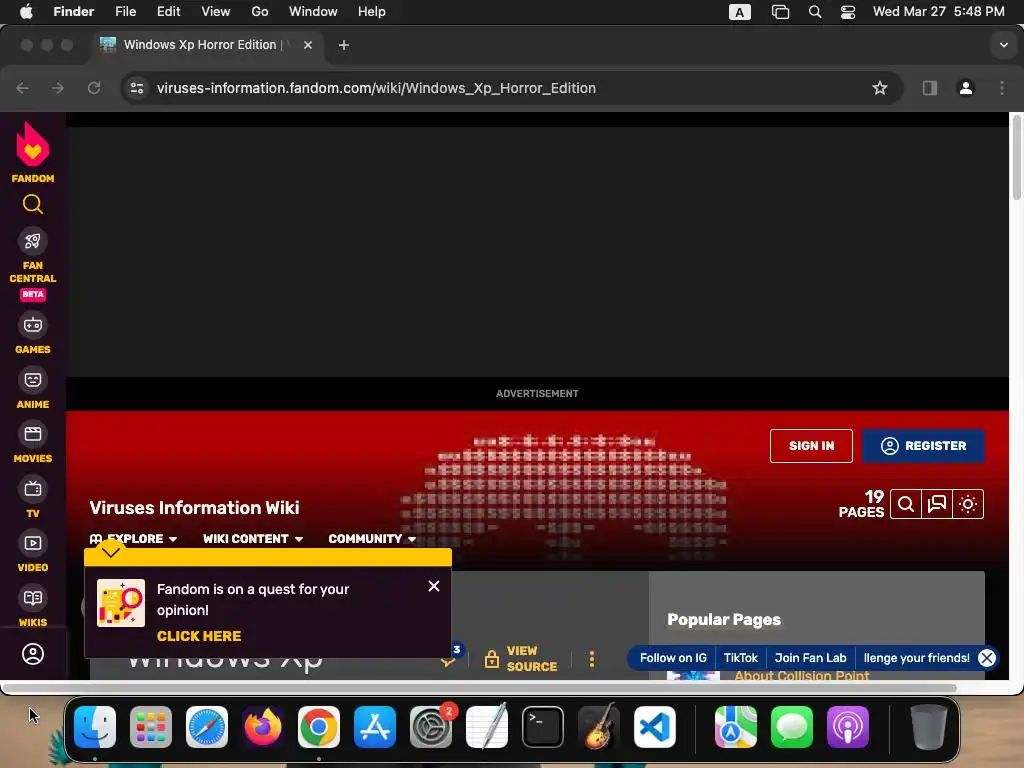Open the page more-options vertical dots
Screen dimensions: 1024x768
click(592, 659)
